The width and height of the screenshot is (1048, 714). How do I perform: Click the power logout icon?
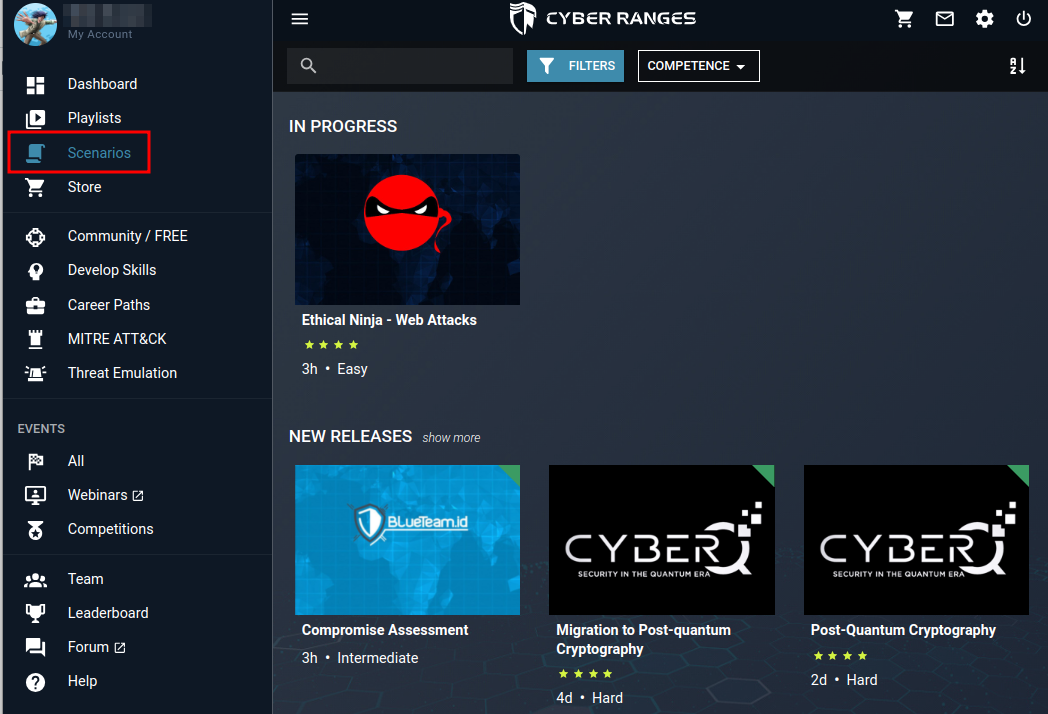click(1023, 19)
